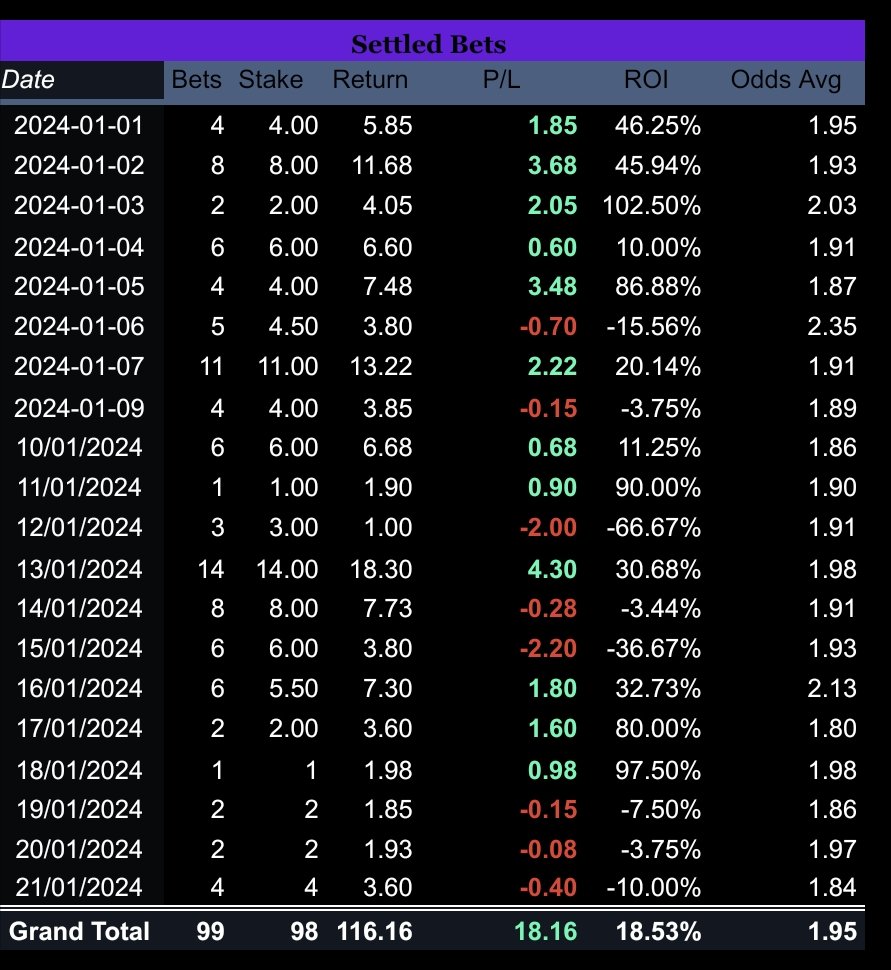Click the date cell 19/01/2024
This screenshot has height=970, width=891.
tap(79, 809)
